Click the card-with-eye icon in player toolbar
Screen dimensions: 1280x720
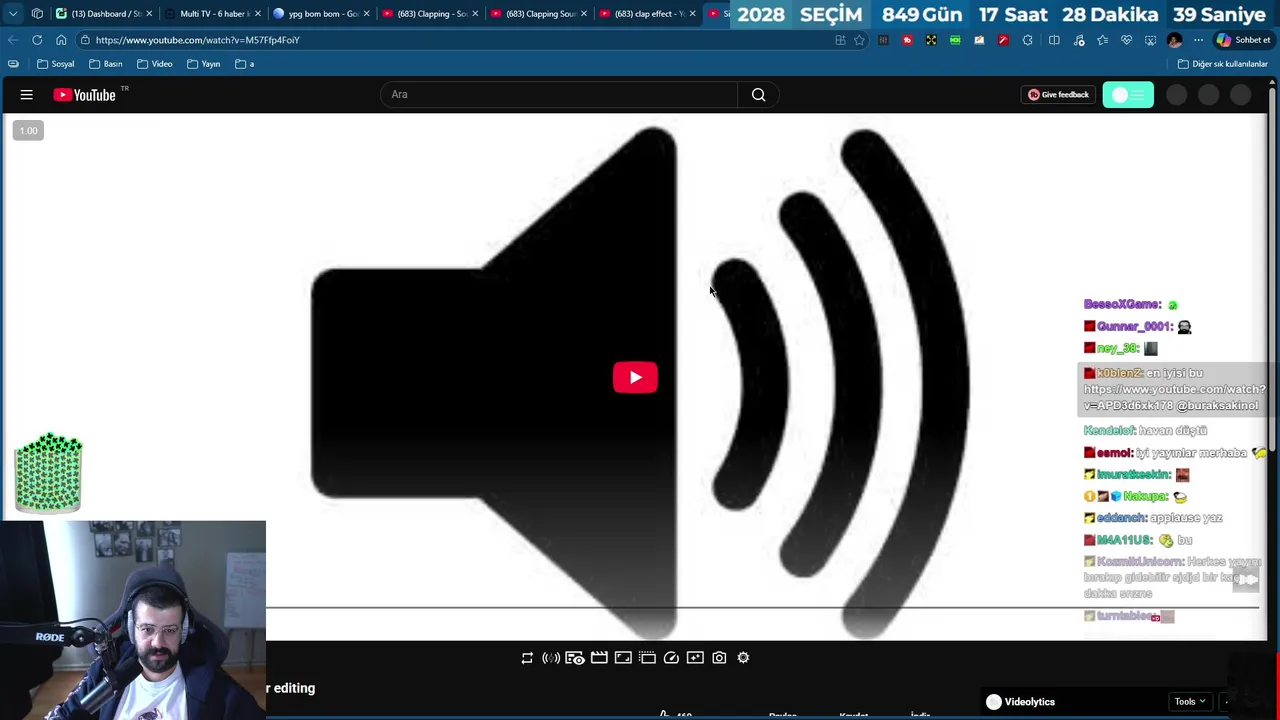(x=575, y=658)
